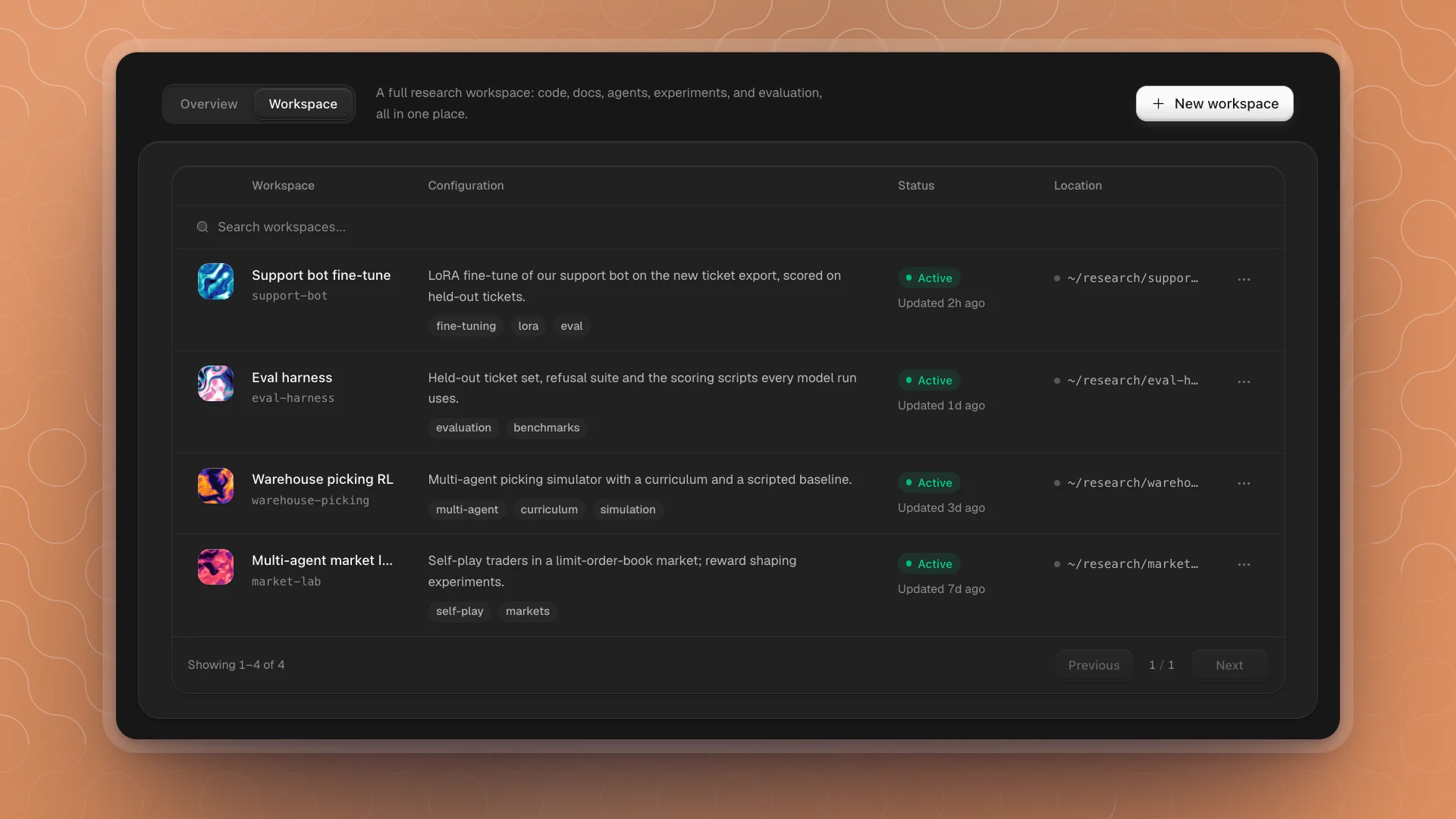The height and width of the screenshot is (819, 1456).
Task: Click the ~/research/suppor… location path
Action: [x=1133, y=278]
